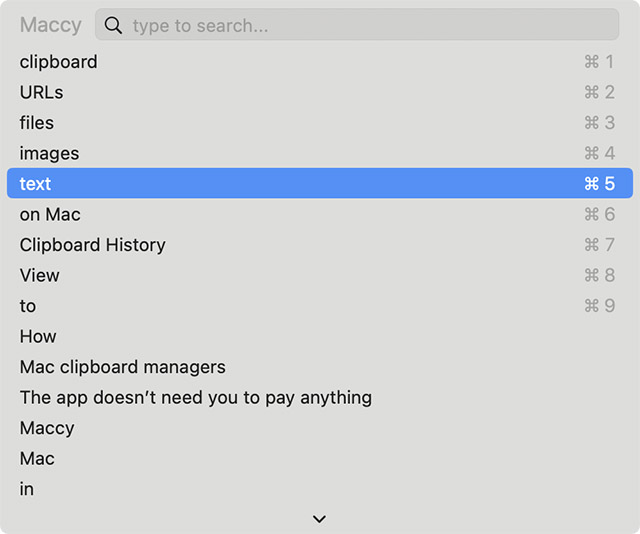Viewport: 640px width, 534px height.
Task: Select the 'clipboard' history entry
Action: (59, 62)
